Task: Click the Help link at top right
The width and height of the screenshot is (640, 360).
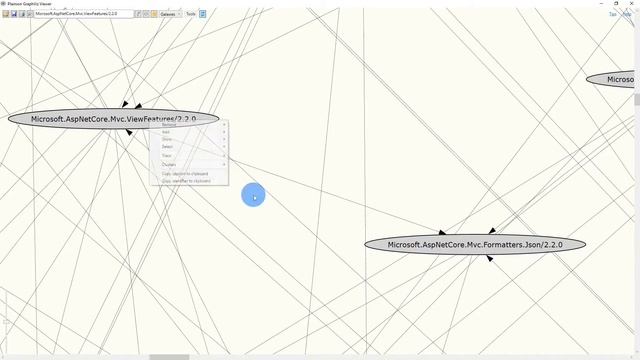Action: click(627, 14)
